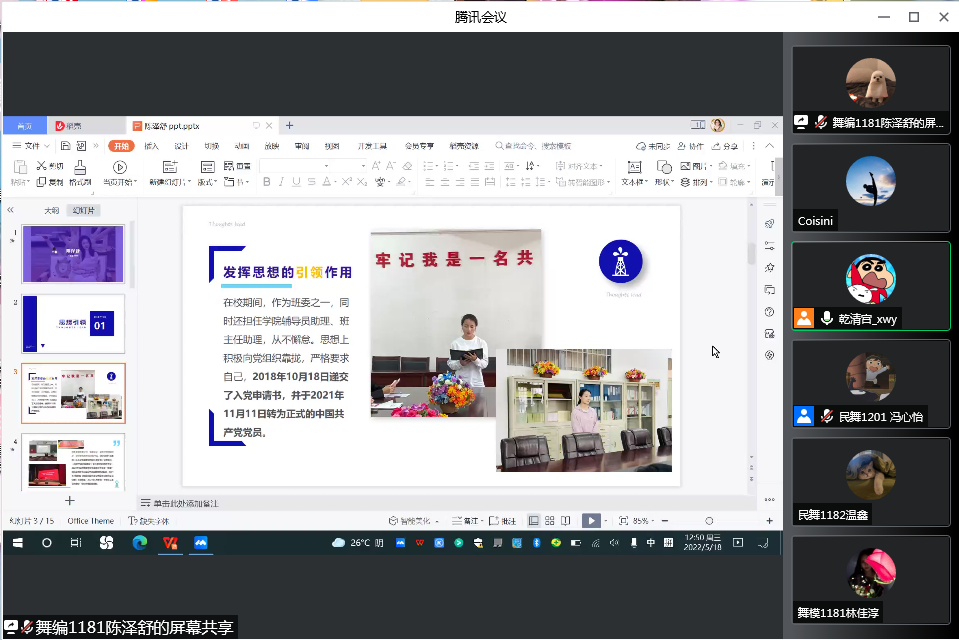Screen dimensions: 959x640
Task: Click the Shapes (形状) icon
Action: [x=664, y=167]
